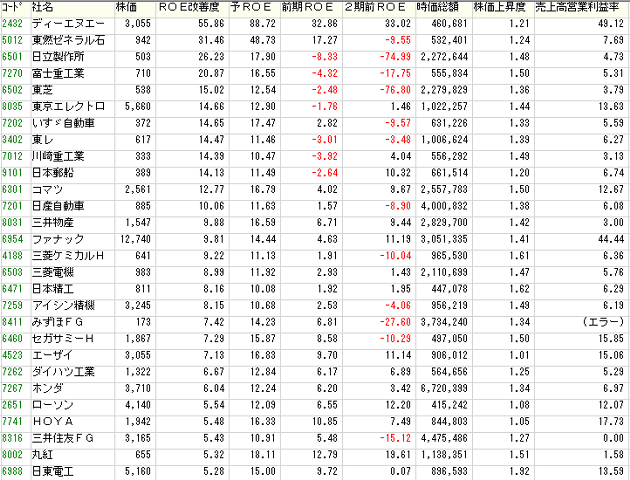Screen dimensions: 630x480
Task: Select company name 三井物産
Action: (x=53, y=223)
